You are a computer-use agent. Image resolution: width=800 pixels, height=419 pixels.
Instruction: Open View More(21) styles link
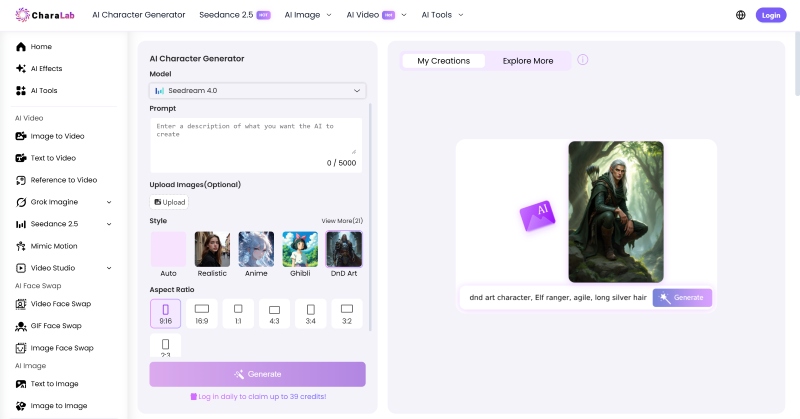point(342,221)
